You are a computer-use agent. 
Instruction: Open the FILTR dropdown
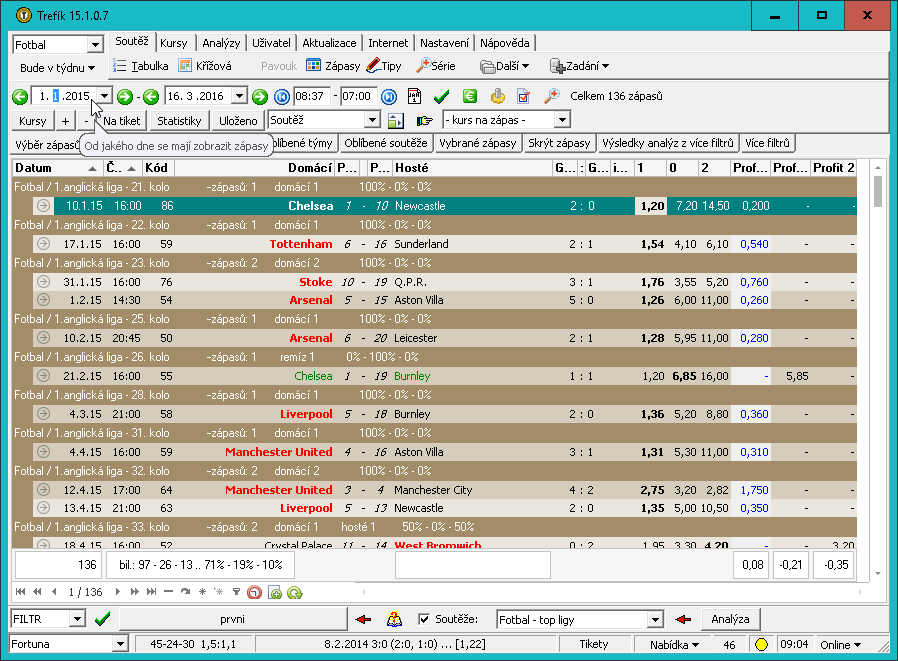tap(77, 619)
